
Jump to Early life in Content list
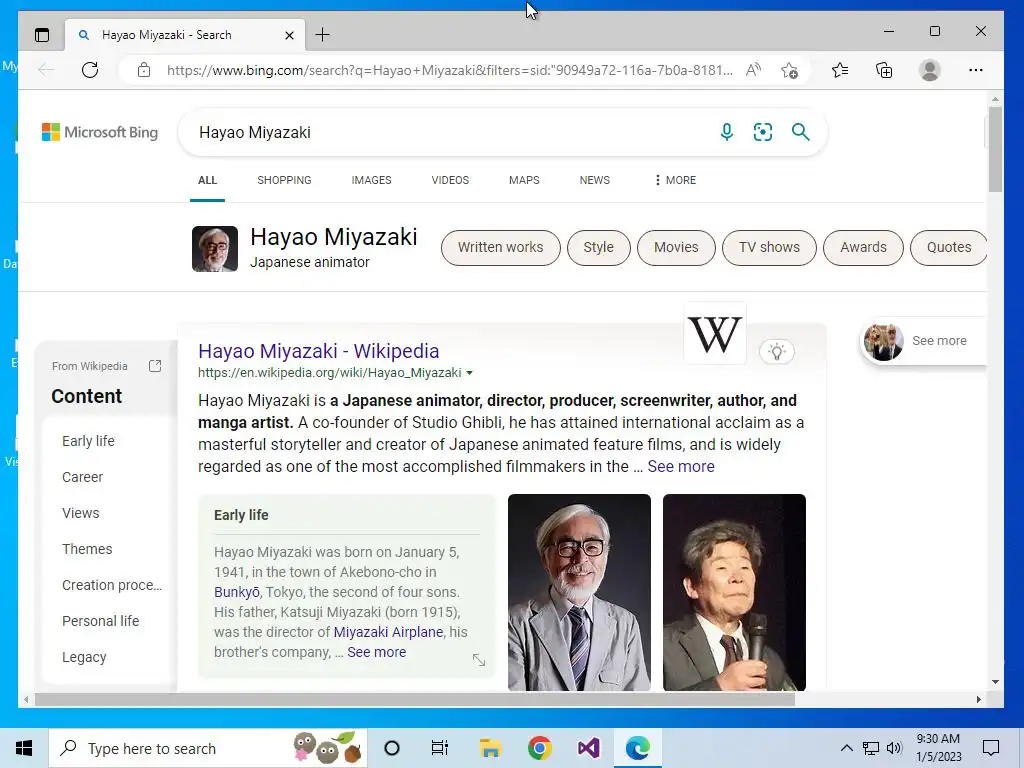[88, 441]
